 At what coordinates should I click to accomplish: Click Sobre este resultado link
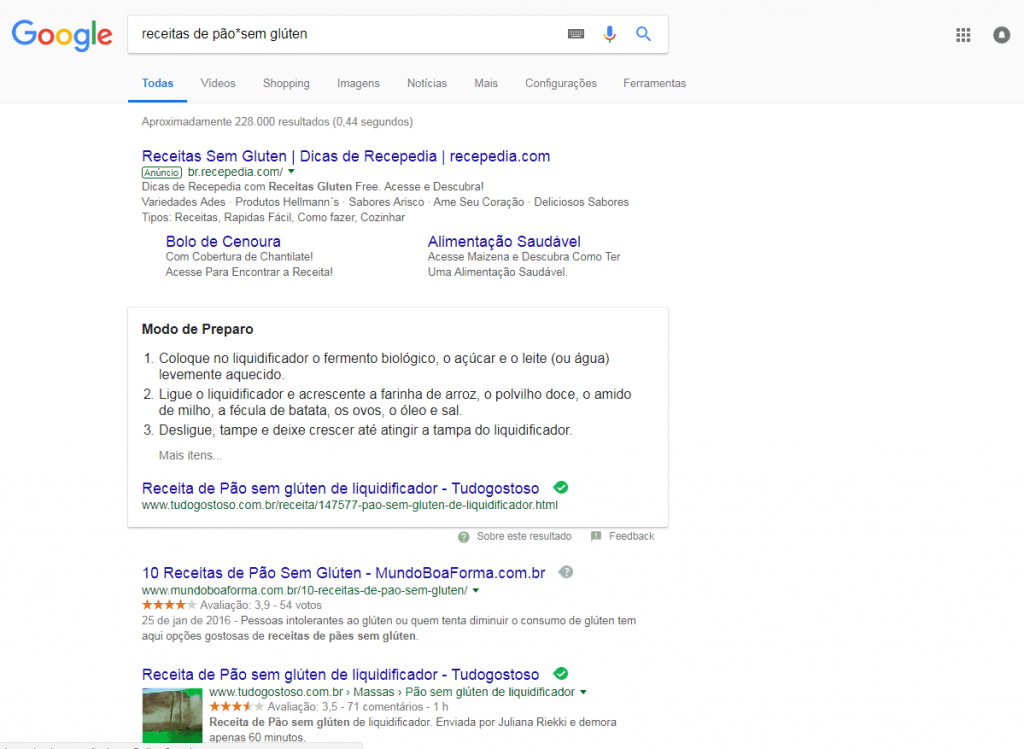click(524, 536)
